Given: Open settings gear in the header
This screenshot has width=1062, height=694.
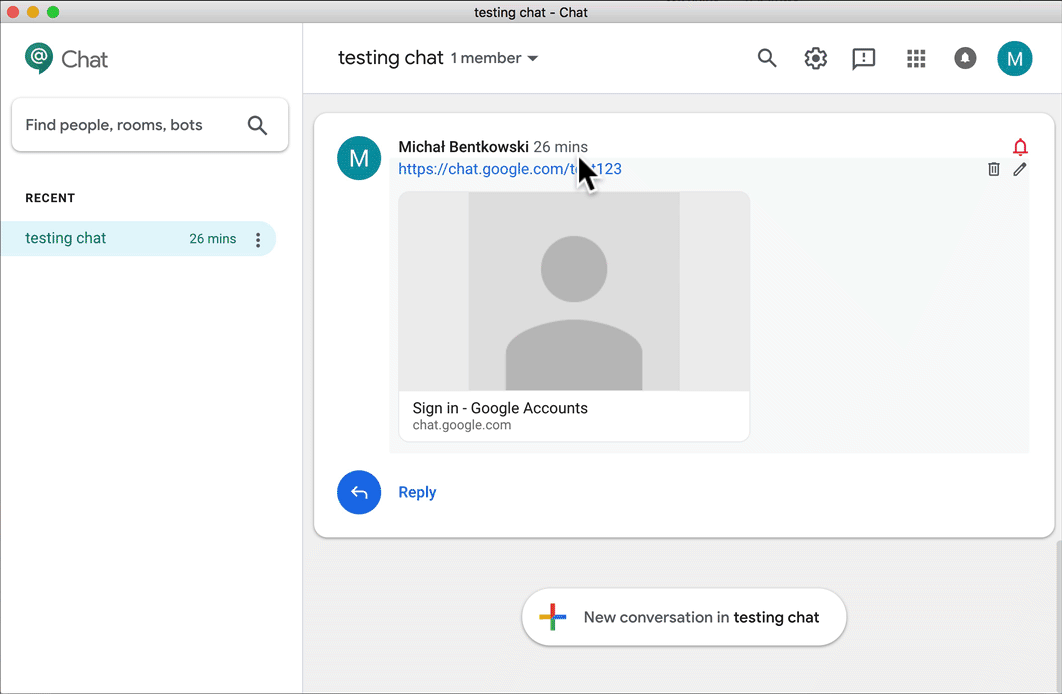Looking at the screenshot, I should tap(815, 58).
